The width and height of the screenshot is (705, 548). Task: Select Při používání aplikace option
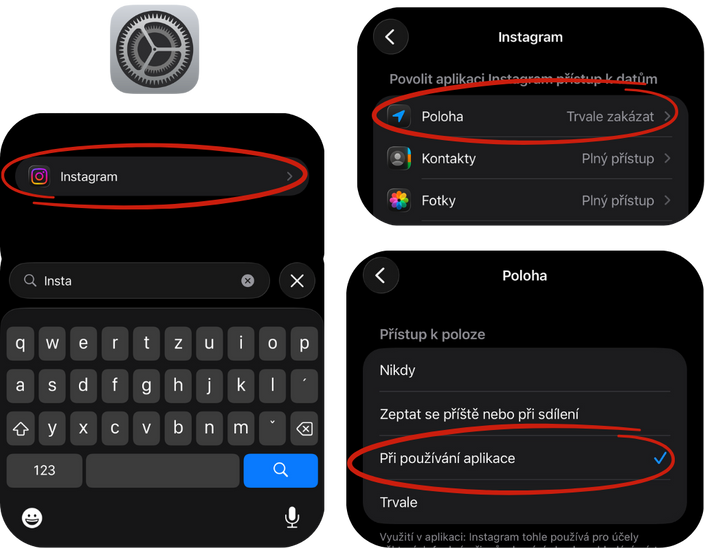coord(525,458)
